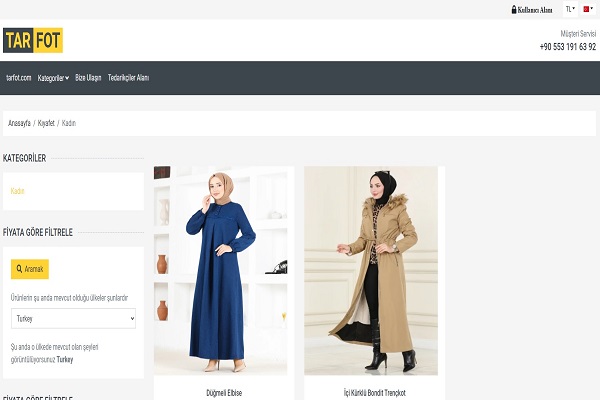The width and height of the screenshot is (600, 400).
Task: Click the Turkish flag language icon
Action: pos(587,9)
